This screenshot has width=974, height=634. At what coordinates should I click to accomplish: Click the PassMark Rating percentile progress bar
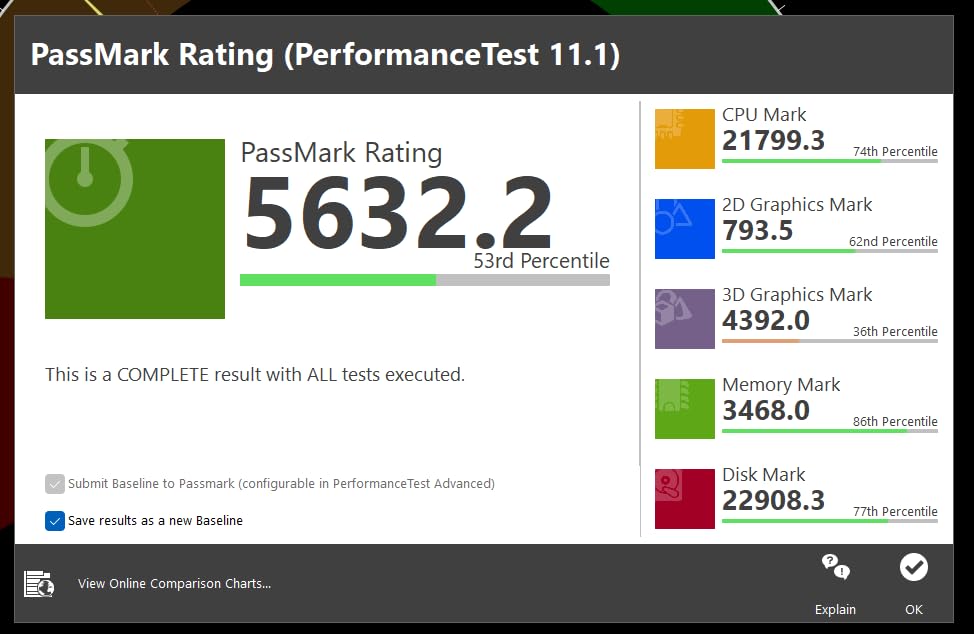point(425,280)
